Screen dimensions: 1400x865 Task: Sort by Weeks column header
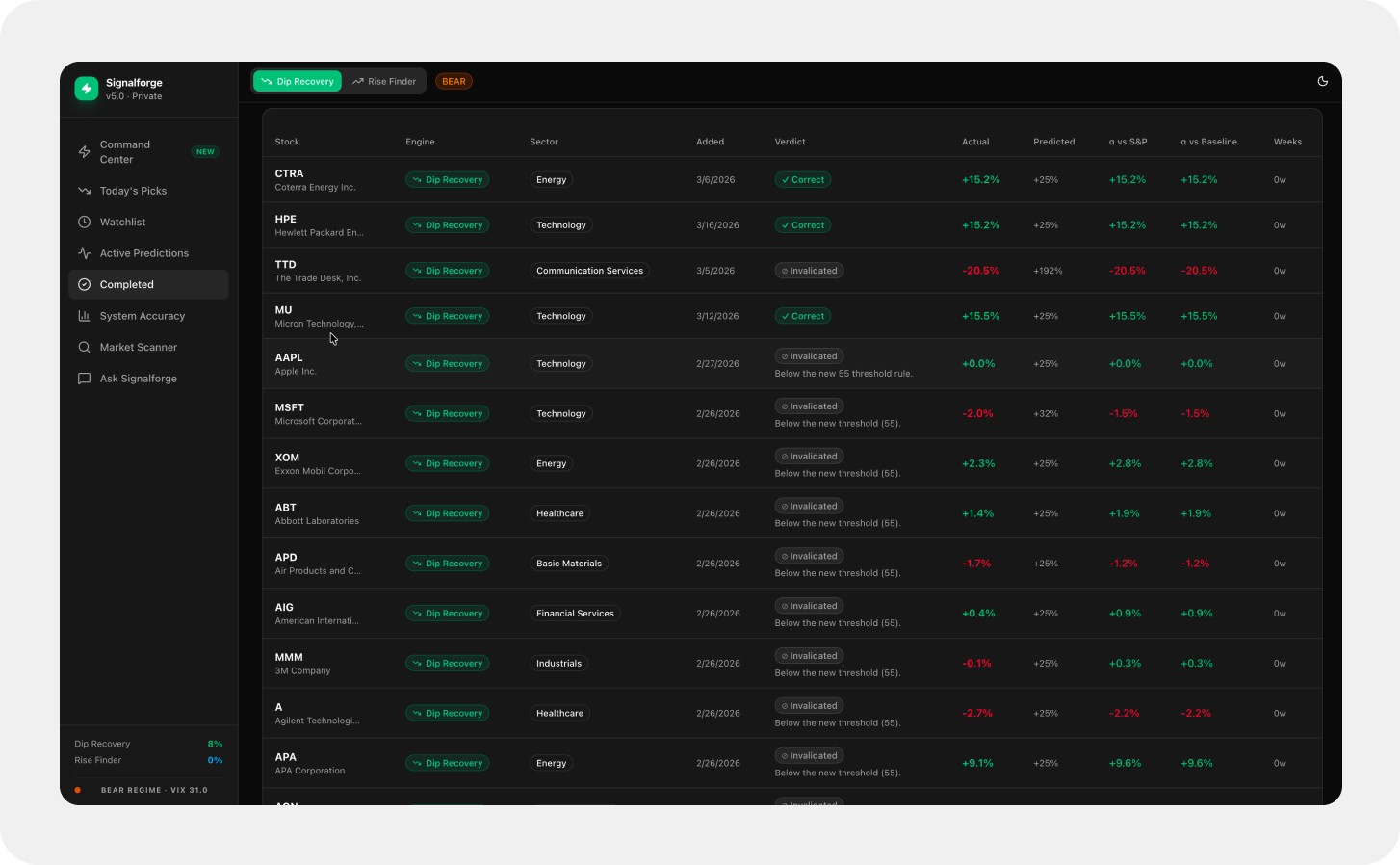(x=1287, y=142)
